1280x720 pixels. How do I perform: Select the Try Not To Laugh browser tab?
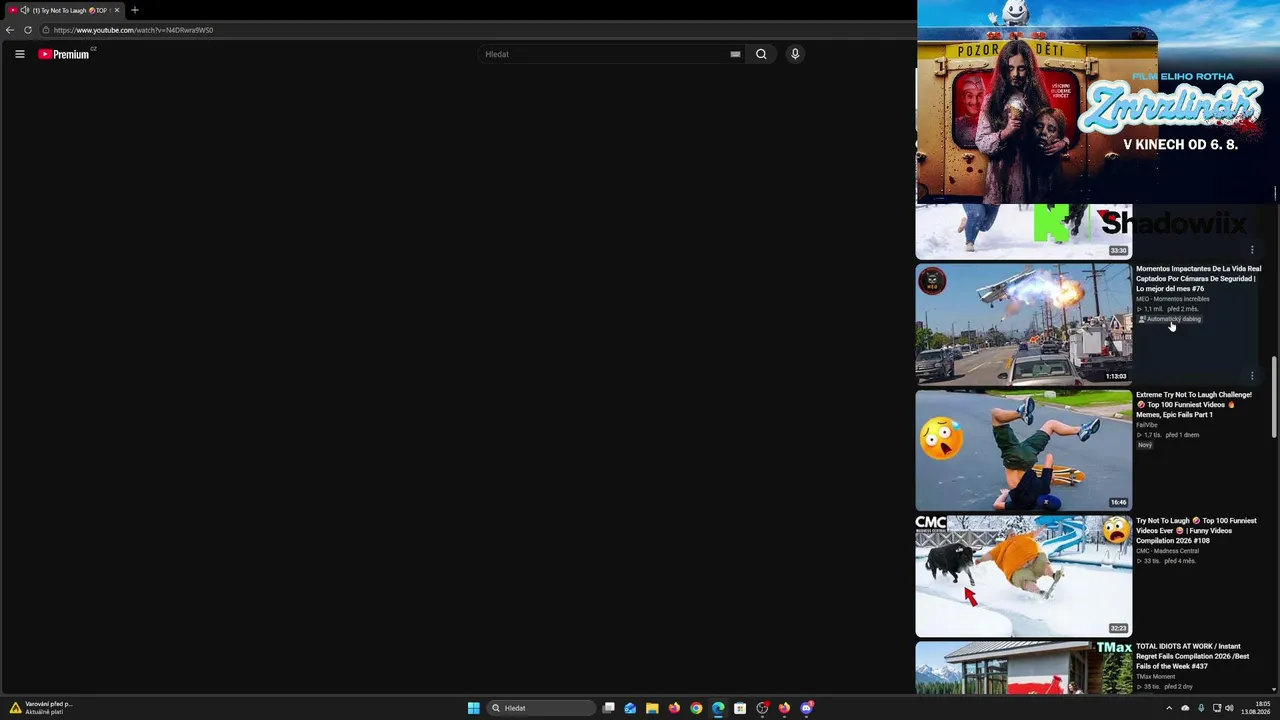click(x=65, y=10)
